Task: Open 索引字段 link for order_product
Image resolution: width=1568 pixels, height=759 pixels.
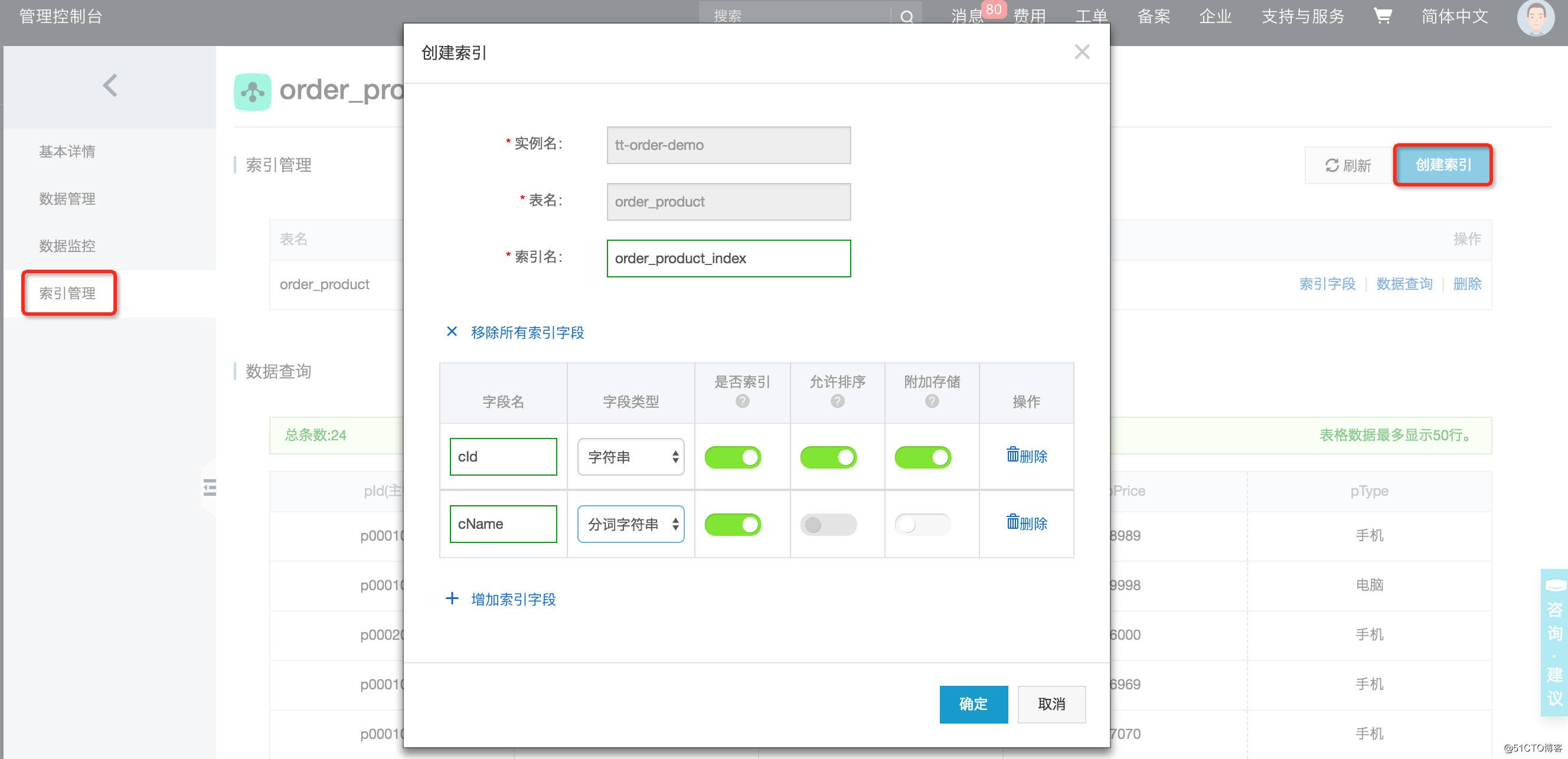Action: [x=1328, y=284]
